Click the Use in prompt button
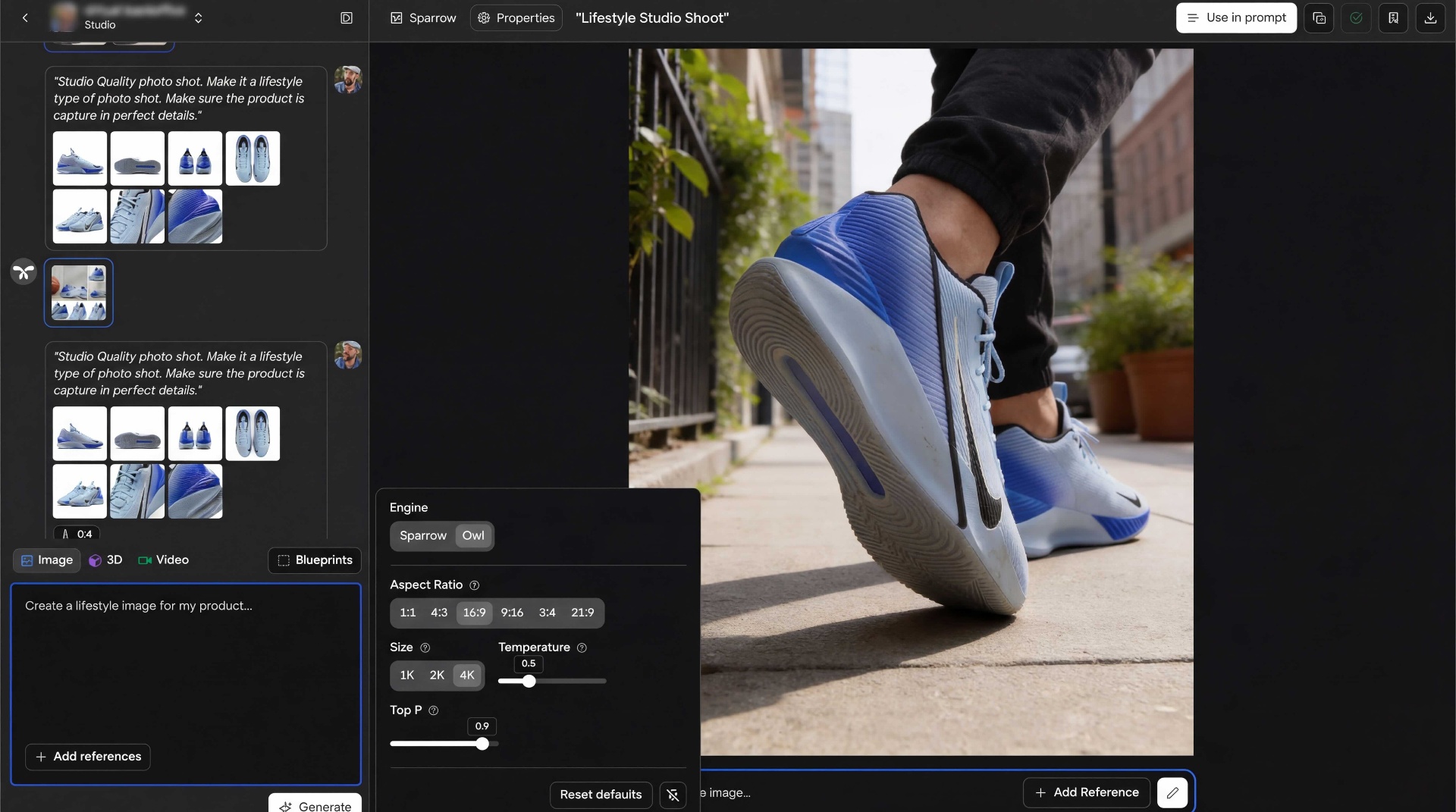 [x=1236, y=17]
